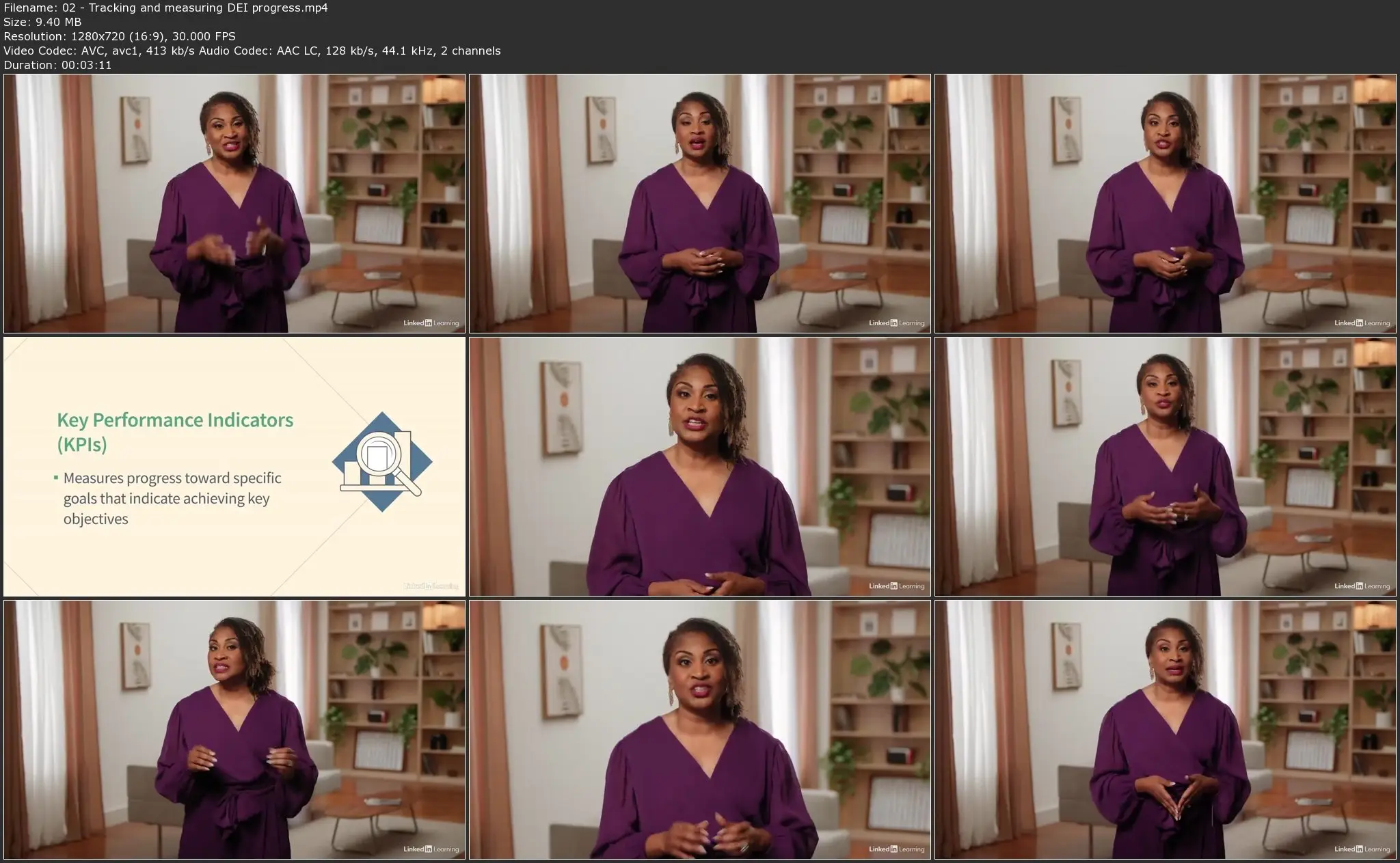
Task: Open the bottom-row left video frame thumbnail
Action: (234, 730)
